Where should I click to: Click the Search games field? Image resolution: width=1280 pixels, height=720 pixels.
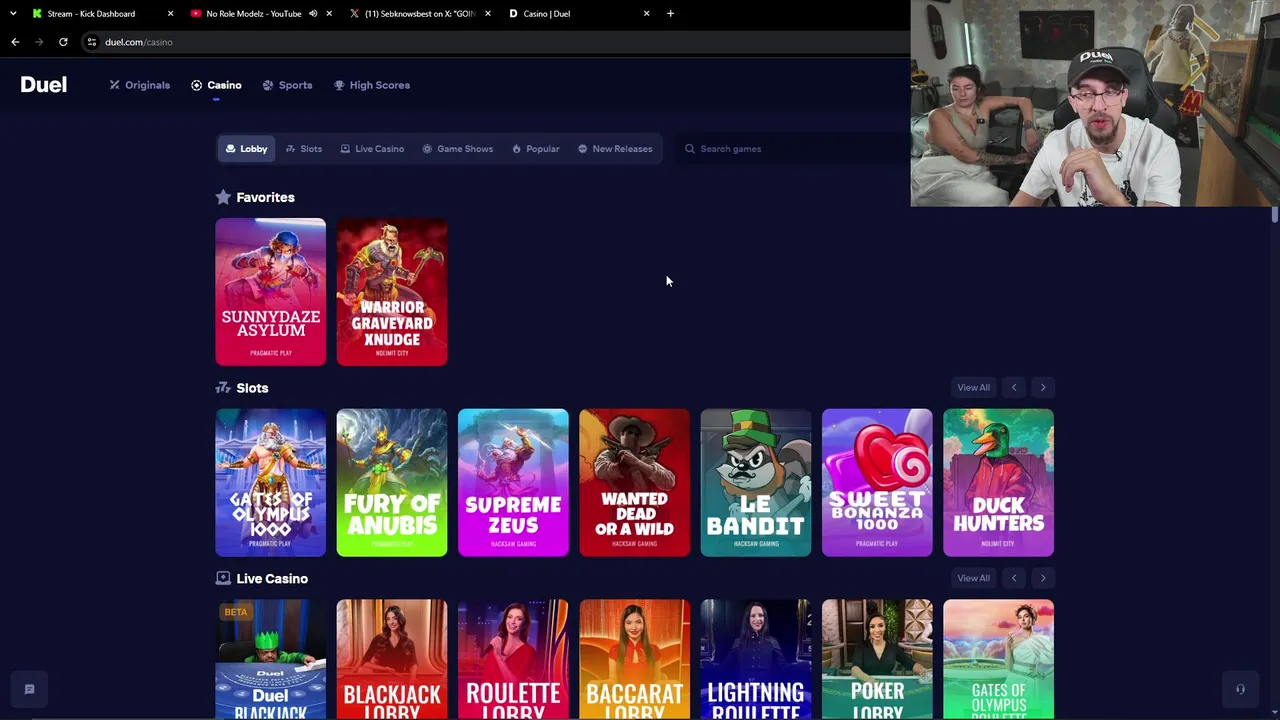point(792,149)
